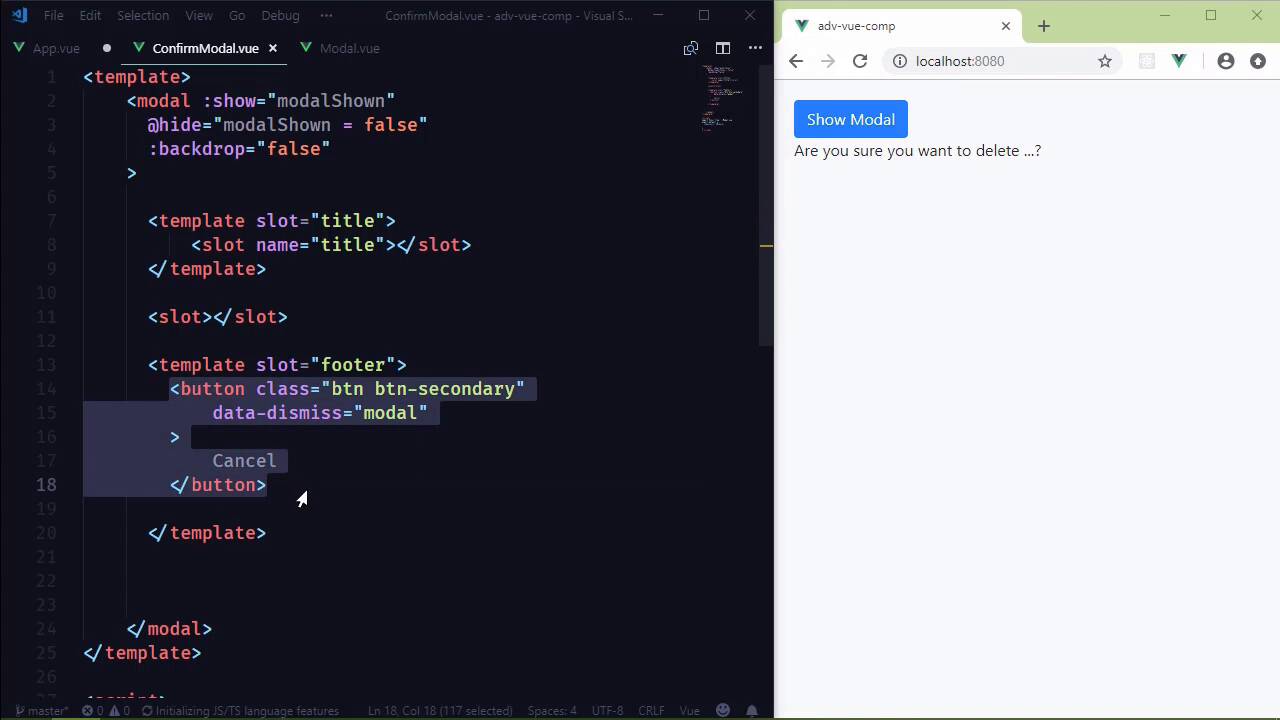This screenshot has width=1280, height=720.
Task: Click the notifications bell icon
Action: click(x=752, y=711)
